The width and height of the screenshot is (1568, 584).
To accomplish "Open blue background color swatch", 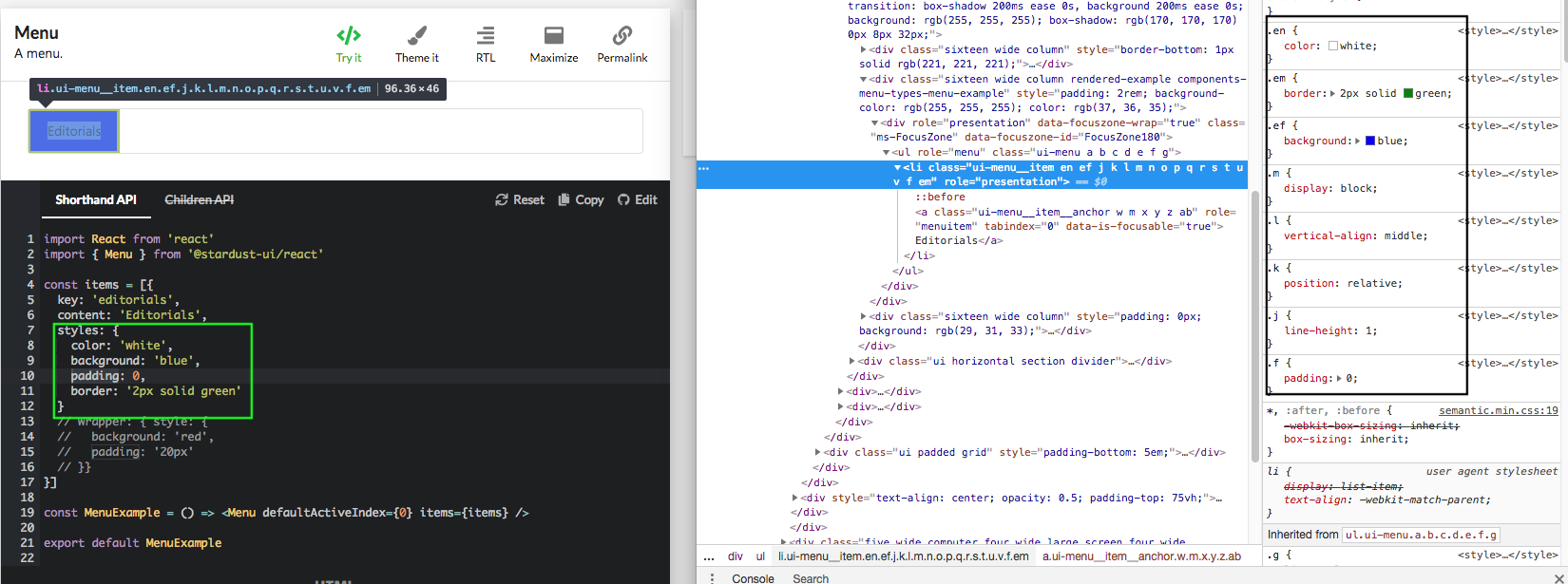I will (1370, 141).
